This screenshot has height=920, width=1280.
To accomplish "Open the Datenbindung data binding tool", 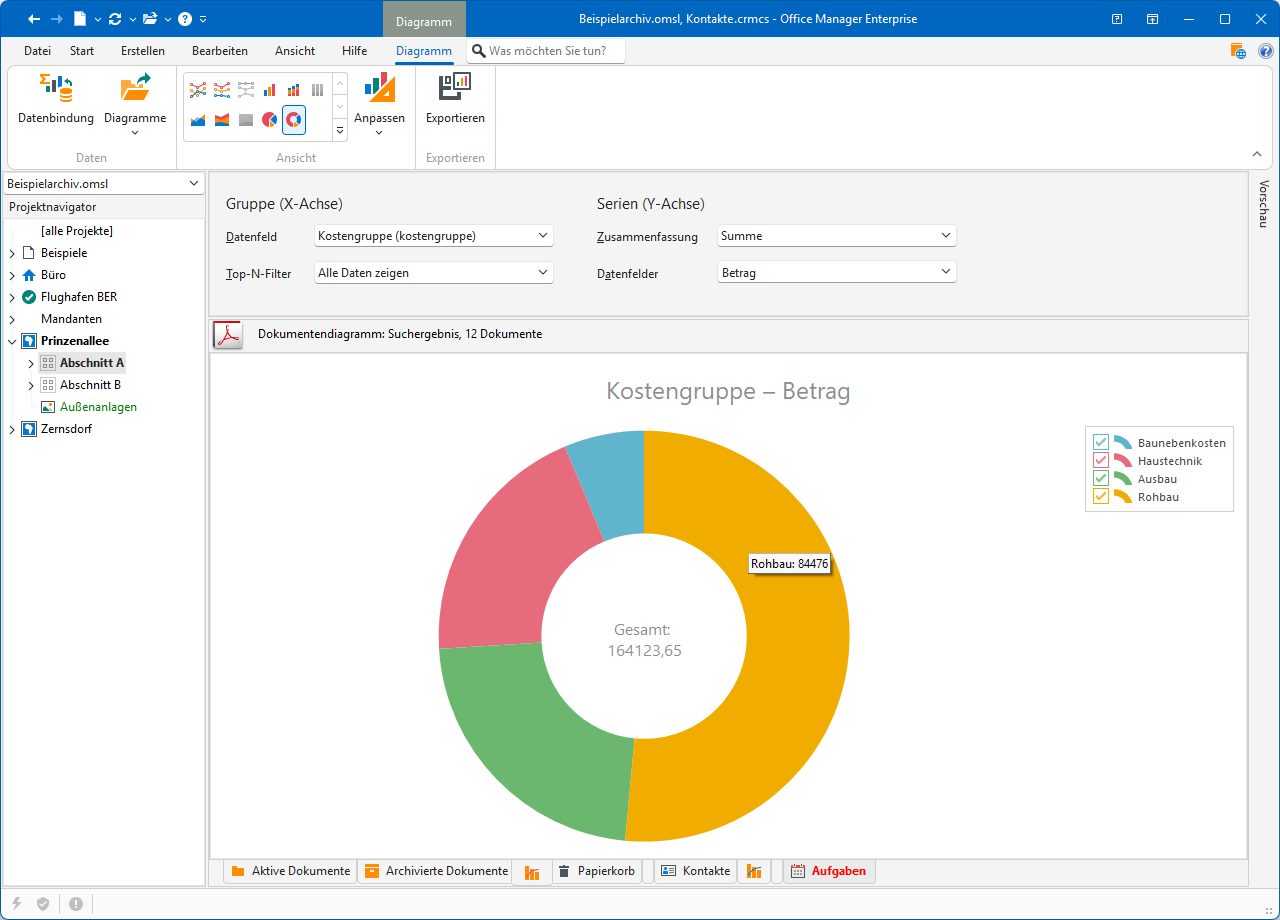I will coord(56,100).
